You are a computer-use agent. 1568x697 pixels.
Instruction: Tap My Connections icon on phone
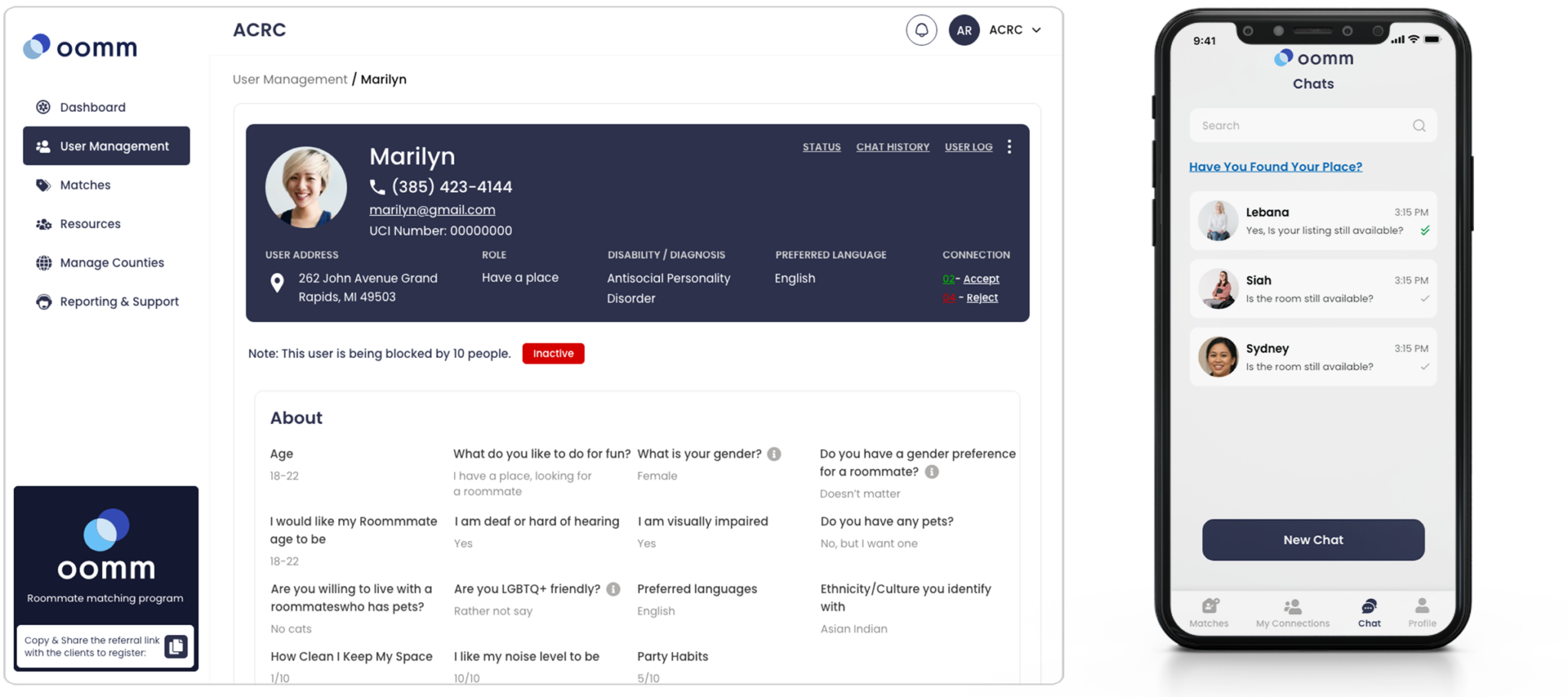pos(1292,607)
